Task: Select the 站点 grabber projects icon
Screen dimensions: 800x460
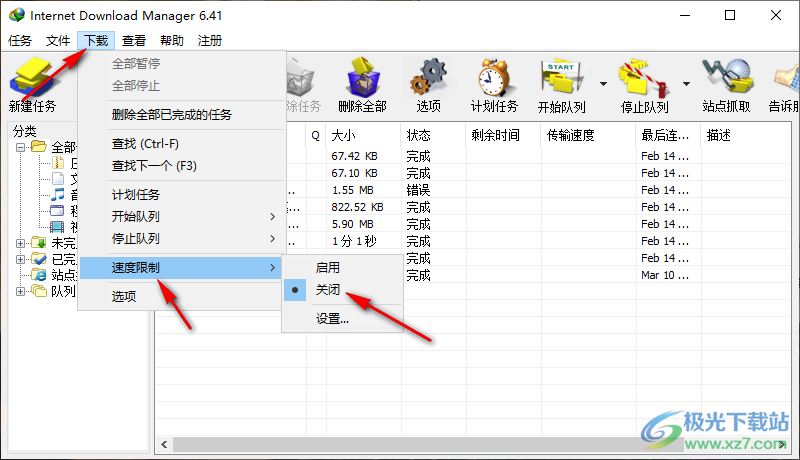Action: tap(39, 275)
